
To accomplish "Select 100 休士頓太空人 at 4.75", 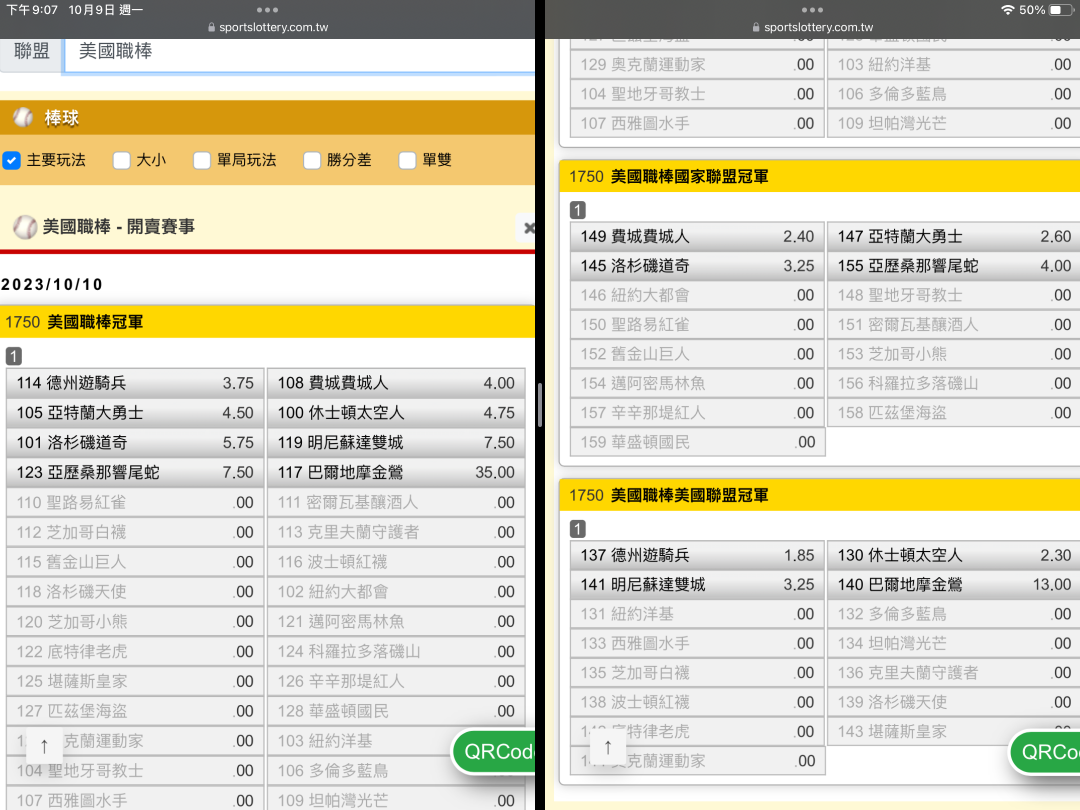I will coord(396,413).
